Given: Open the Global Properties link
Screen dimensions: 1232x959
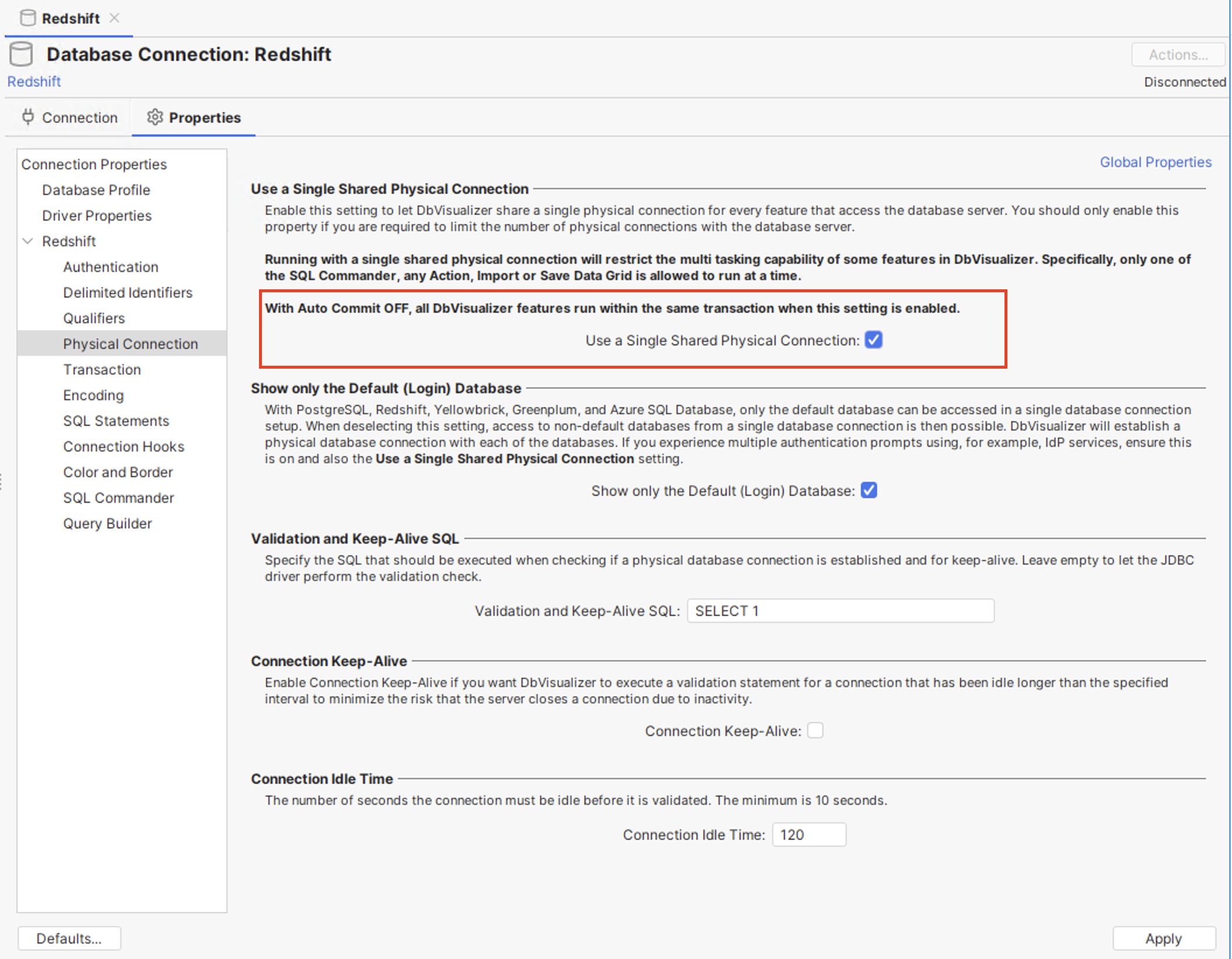Looking at the screenshot, I should coord(1155,162).
